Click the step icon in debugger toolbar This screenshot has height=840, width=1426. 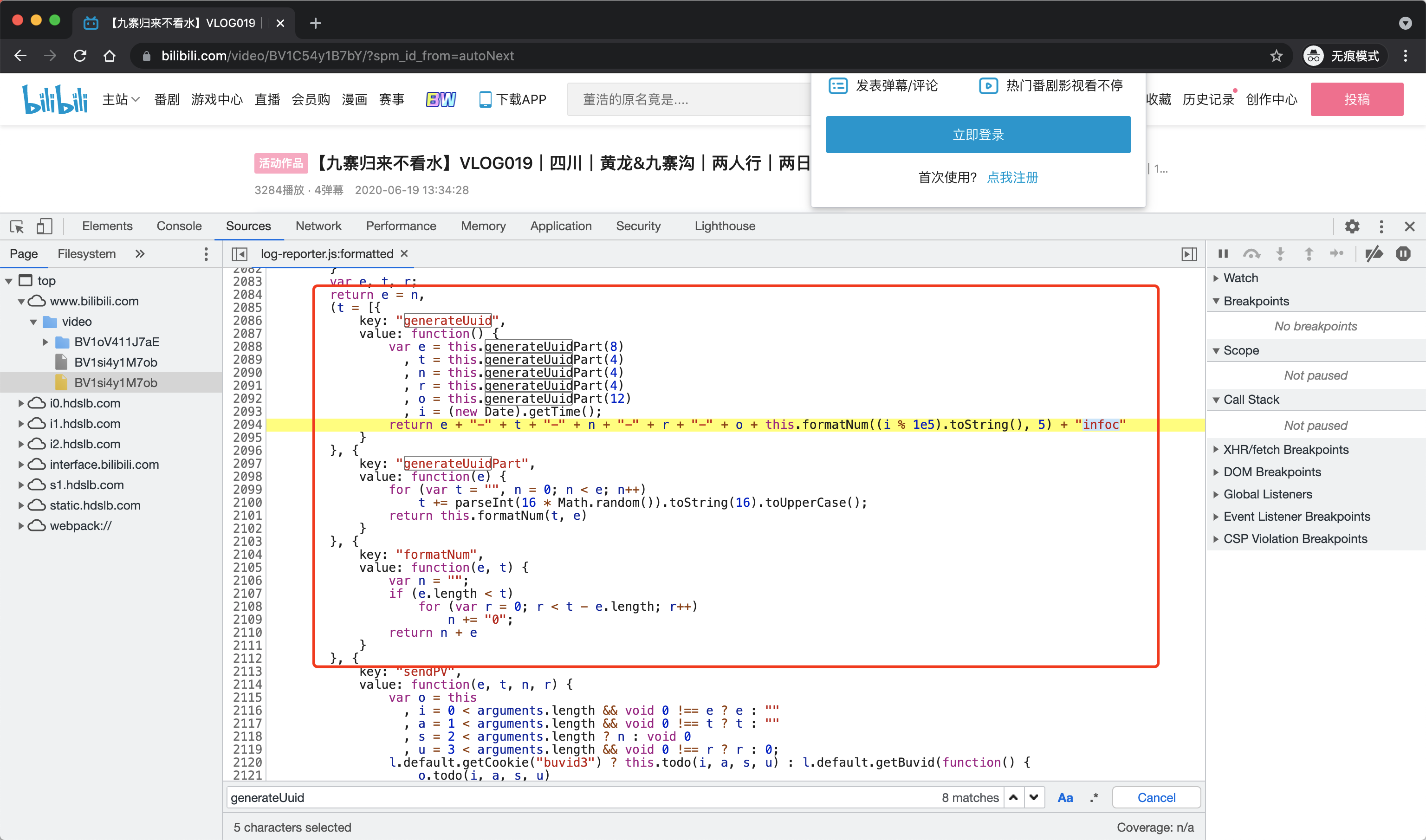click(1336, 253)
